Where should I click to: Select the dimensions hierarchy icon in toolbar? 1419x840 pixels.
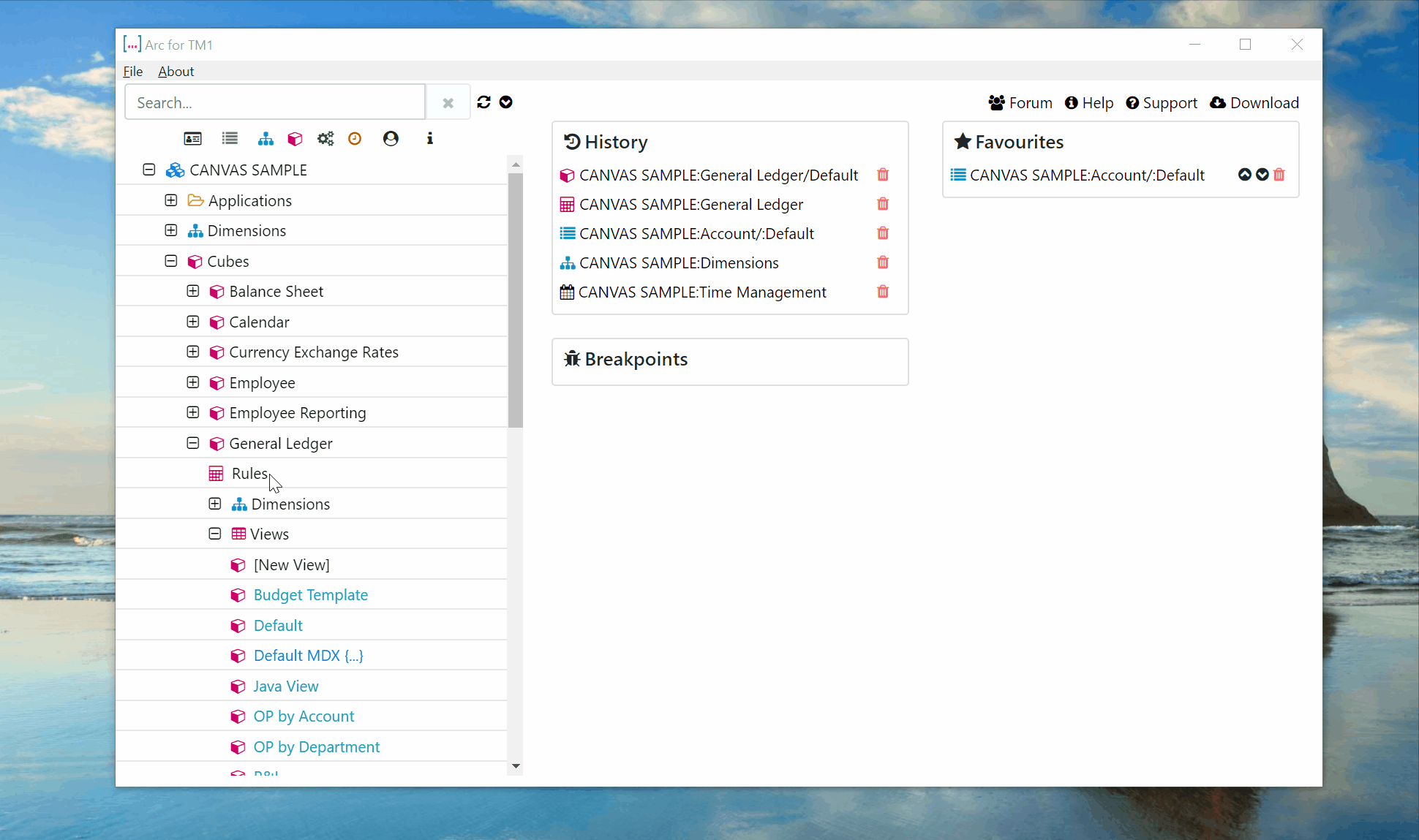pyautogui.click(x=266, y=139)
